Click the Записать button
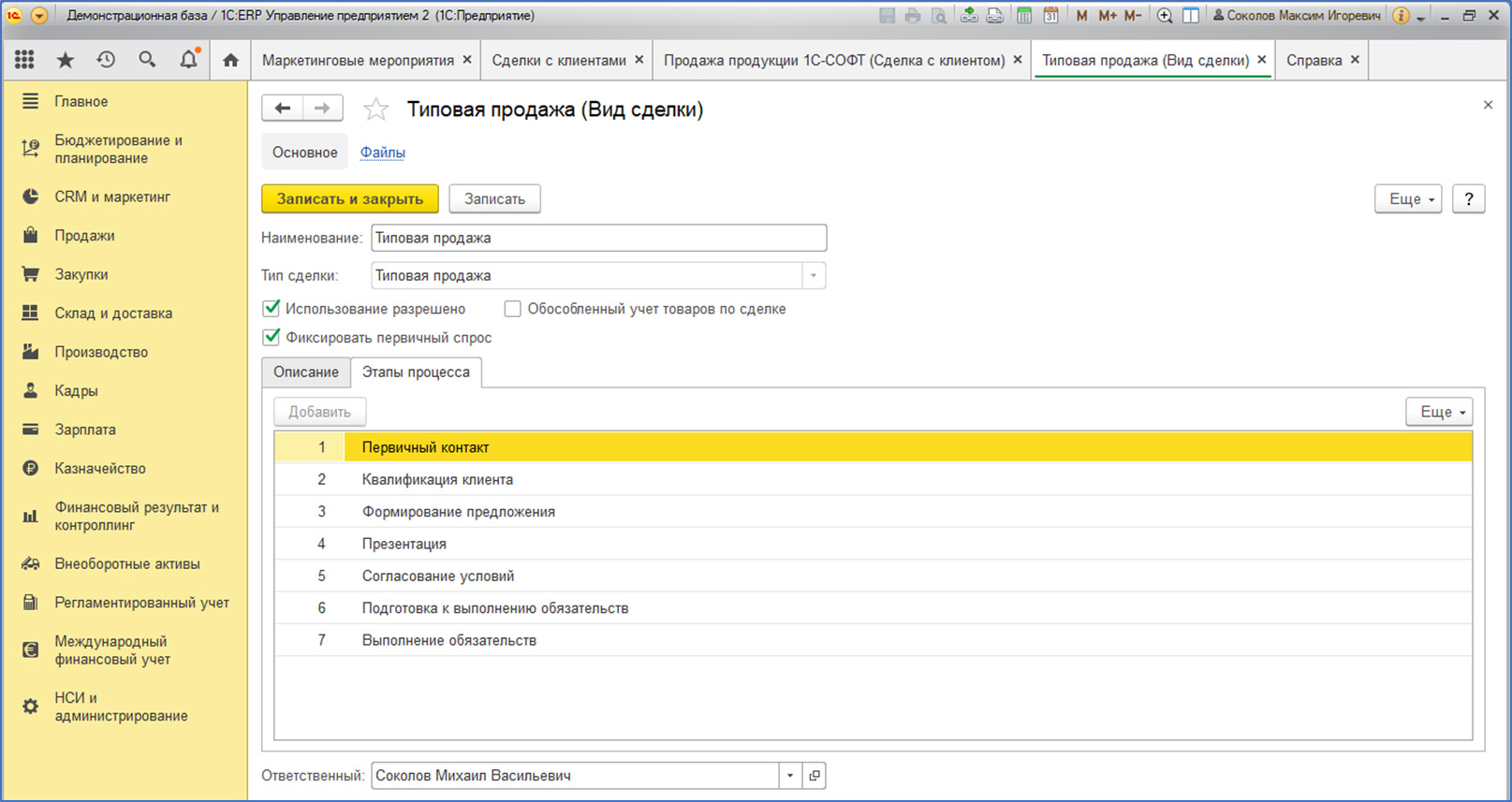Viewport: 1512px width, 802px height. [x=494, y=199]
